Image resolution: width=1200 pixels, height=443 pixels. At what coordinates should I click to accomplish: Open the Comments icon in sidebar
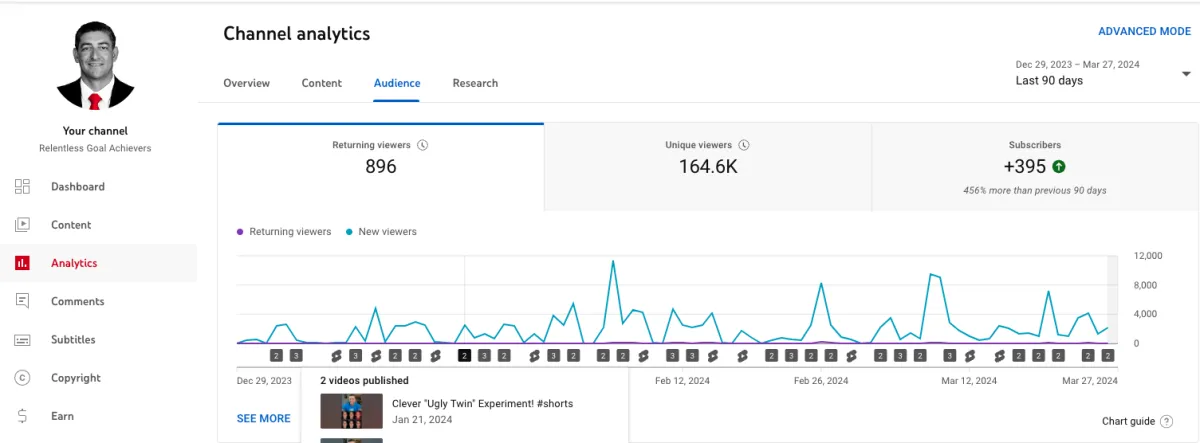click(x=22, y=301)
